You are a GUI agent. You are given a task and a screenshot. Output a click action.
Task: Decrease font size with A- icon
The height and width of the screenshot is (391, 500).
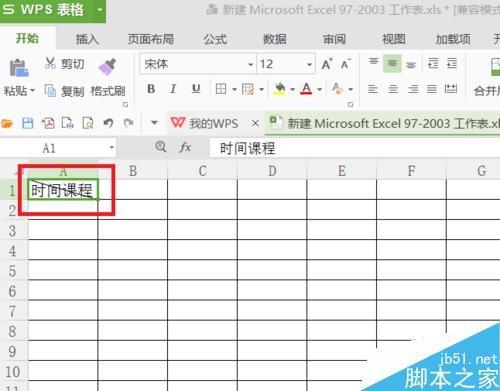click(346, 64)
